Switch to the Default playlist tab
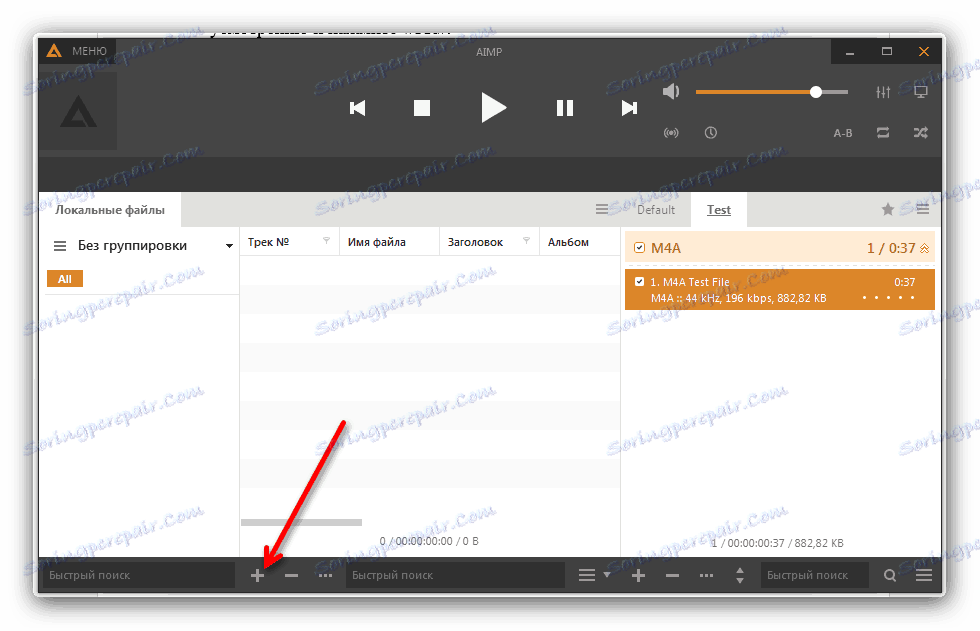 point(656,210)
